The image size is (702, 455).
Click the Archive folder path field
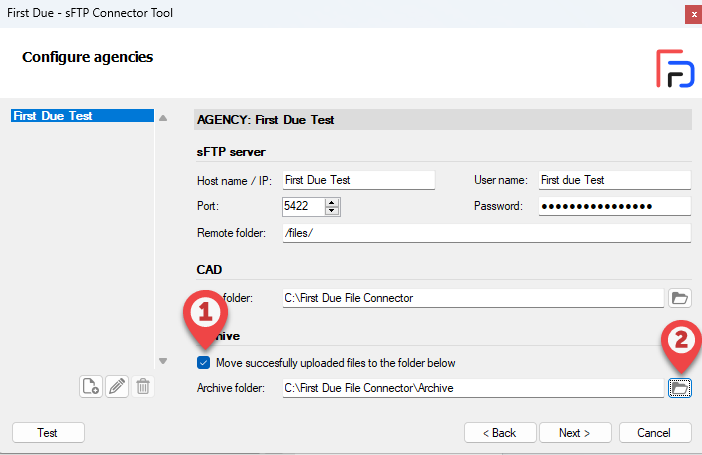point(473,388)
